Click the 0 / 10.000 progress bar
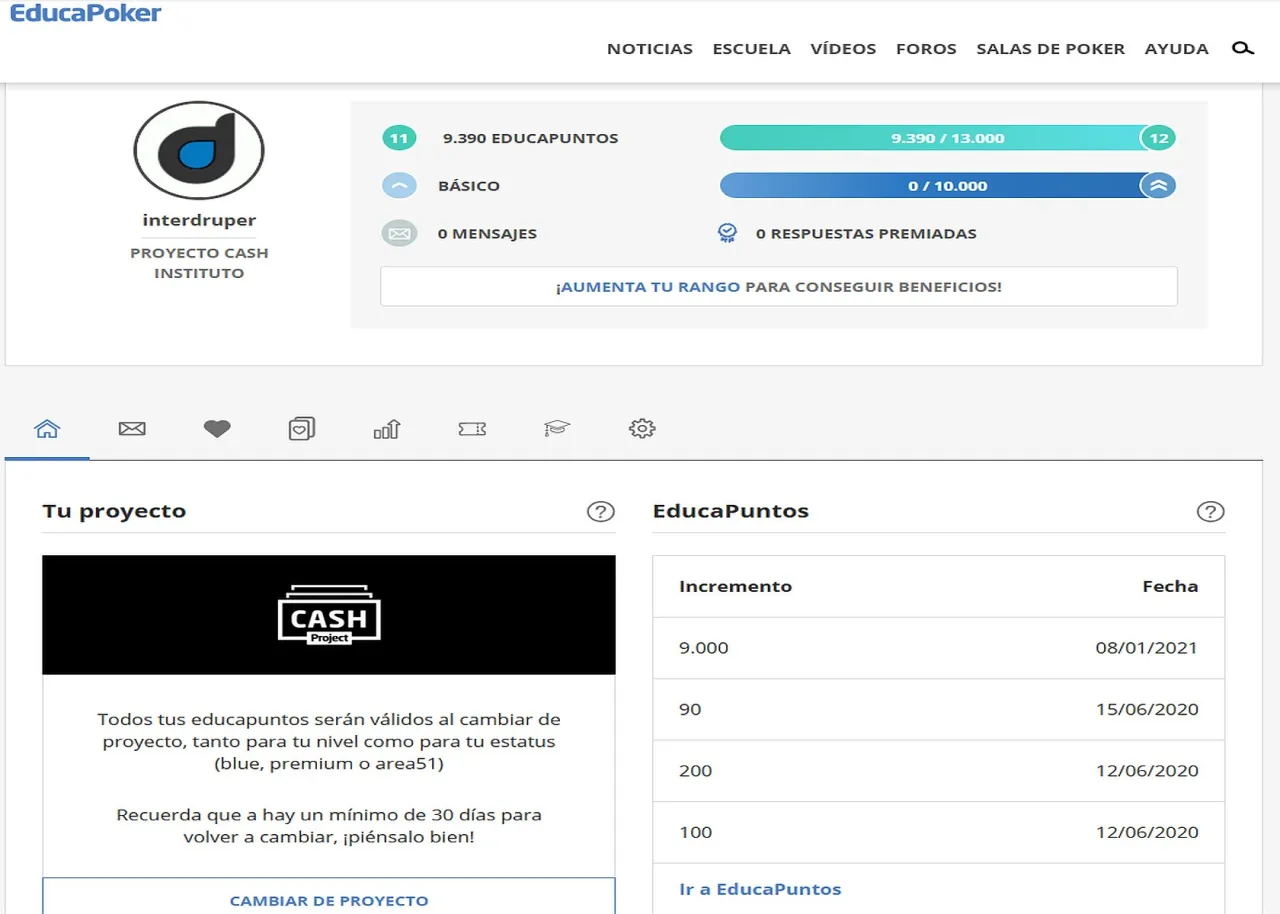 tap(947, 186)
